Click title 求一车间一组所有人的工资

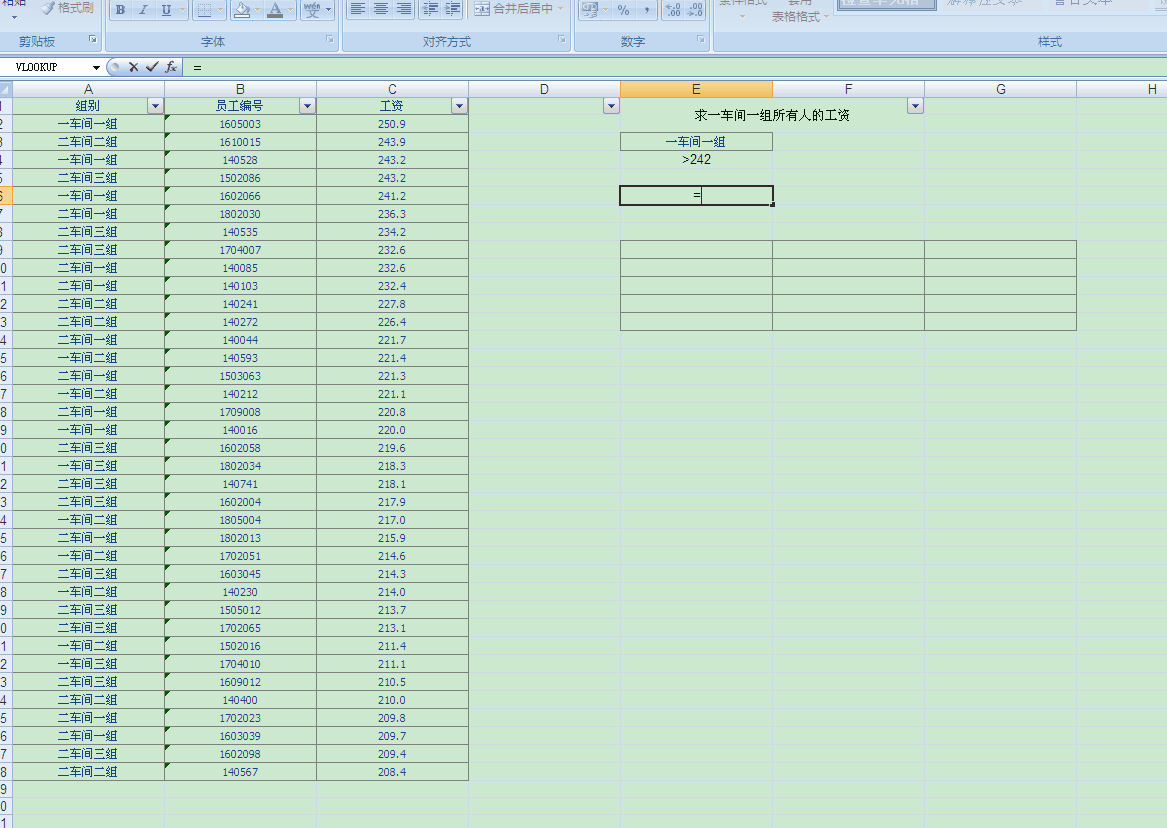coord(772,115)
